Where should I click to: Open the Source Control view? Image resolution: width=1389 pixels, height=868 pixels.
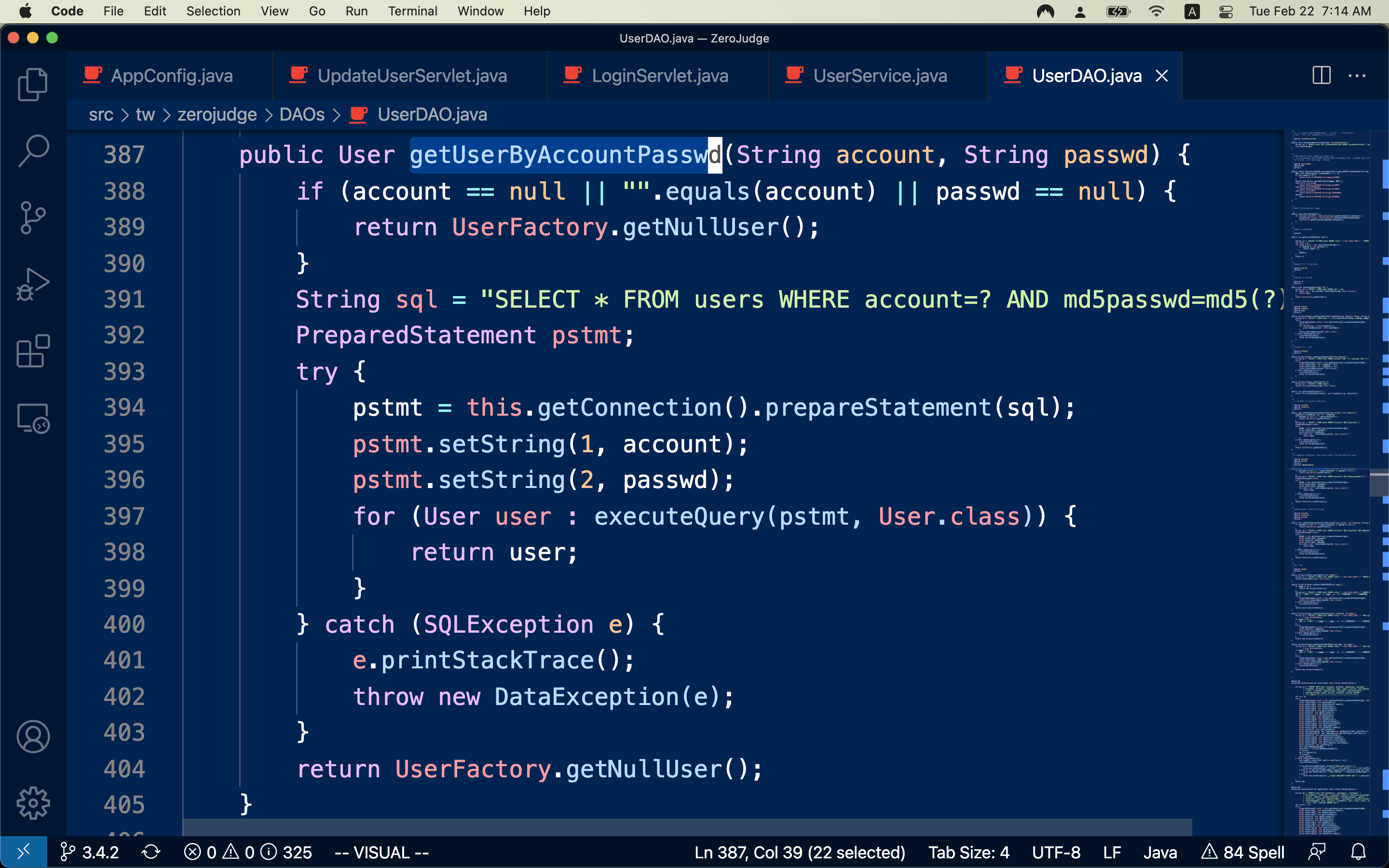(x=33, y=217)
